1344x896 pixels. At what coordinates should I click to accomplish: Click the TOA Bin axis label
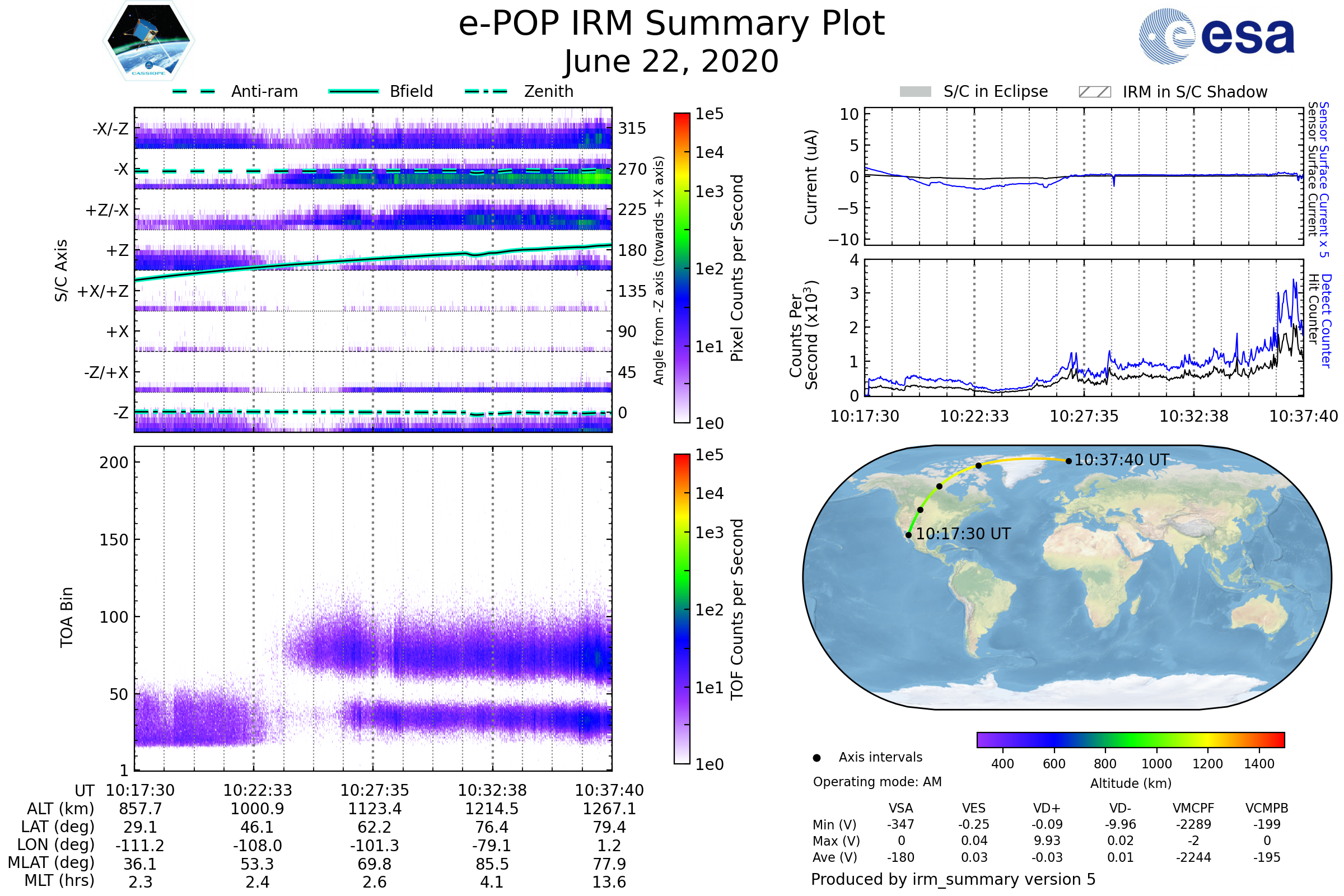67,617
